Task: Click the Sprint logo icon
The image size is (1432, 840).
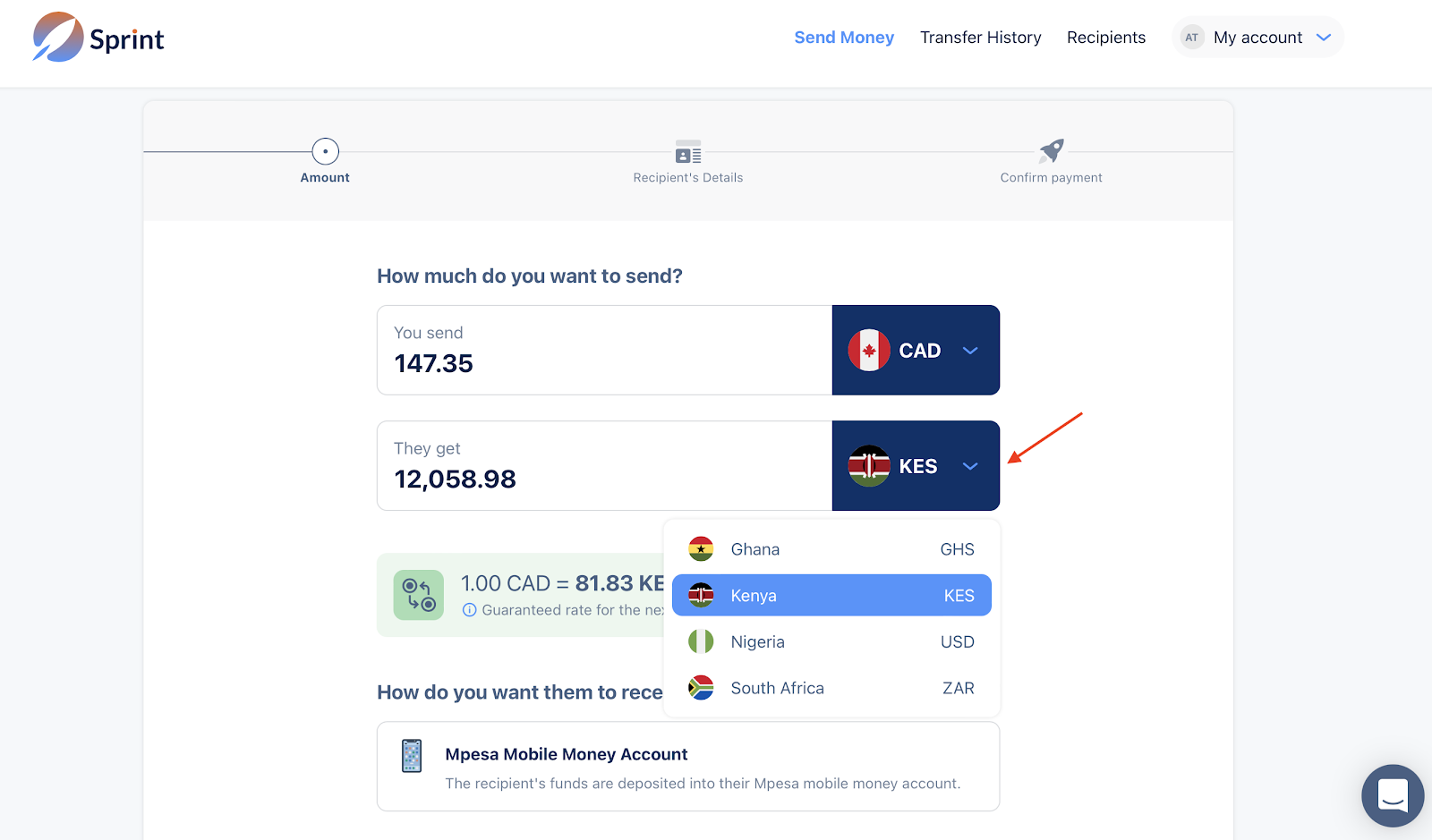Action: coord(58,38)
